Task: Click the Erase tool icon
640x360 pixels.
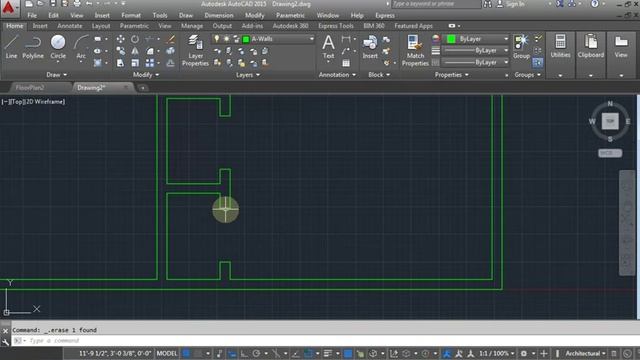Action: coord(171,39)
